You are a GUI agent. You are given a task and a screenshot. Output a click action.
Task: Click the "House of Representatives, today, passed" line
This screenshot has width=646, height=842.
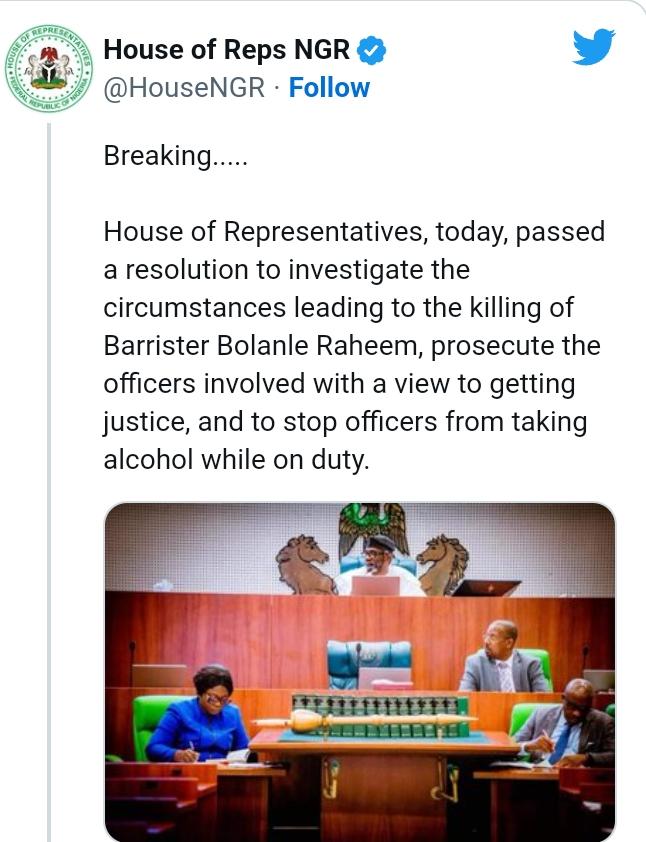coord(354,232)
